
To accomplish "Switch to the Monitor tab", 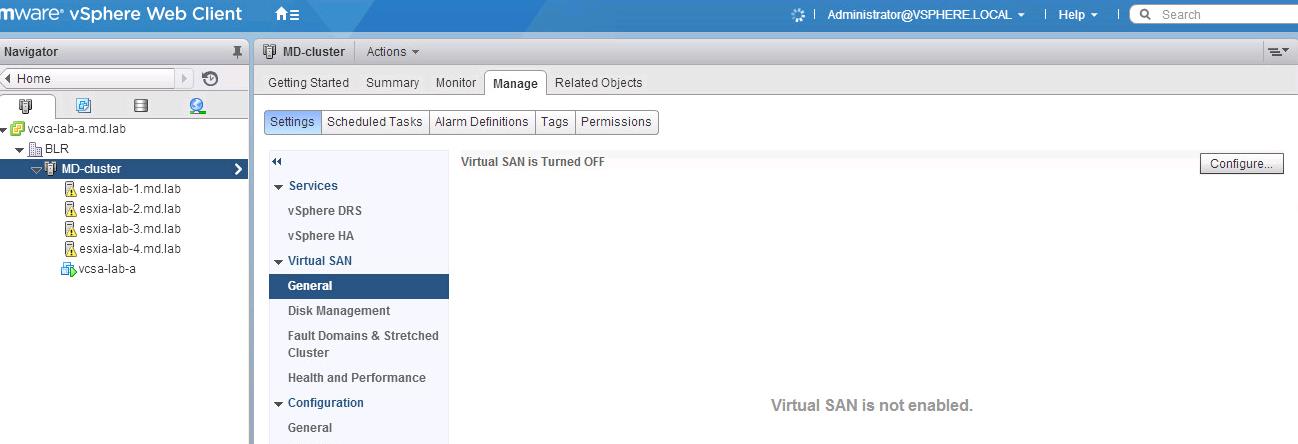I will click(x=455, y=83).
